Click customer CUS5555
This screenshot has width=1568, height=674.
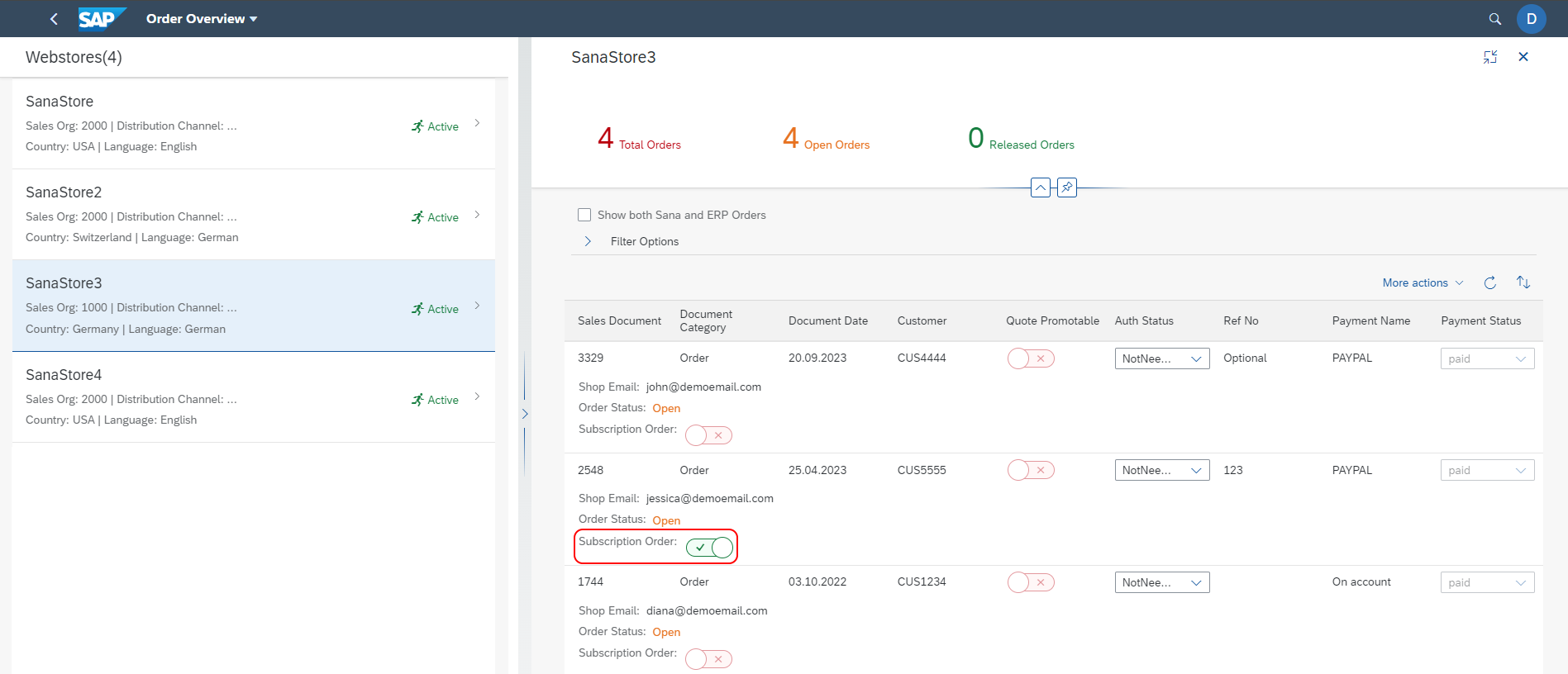click(922, 470)
